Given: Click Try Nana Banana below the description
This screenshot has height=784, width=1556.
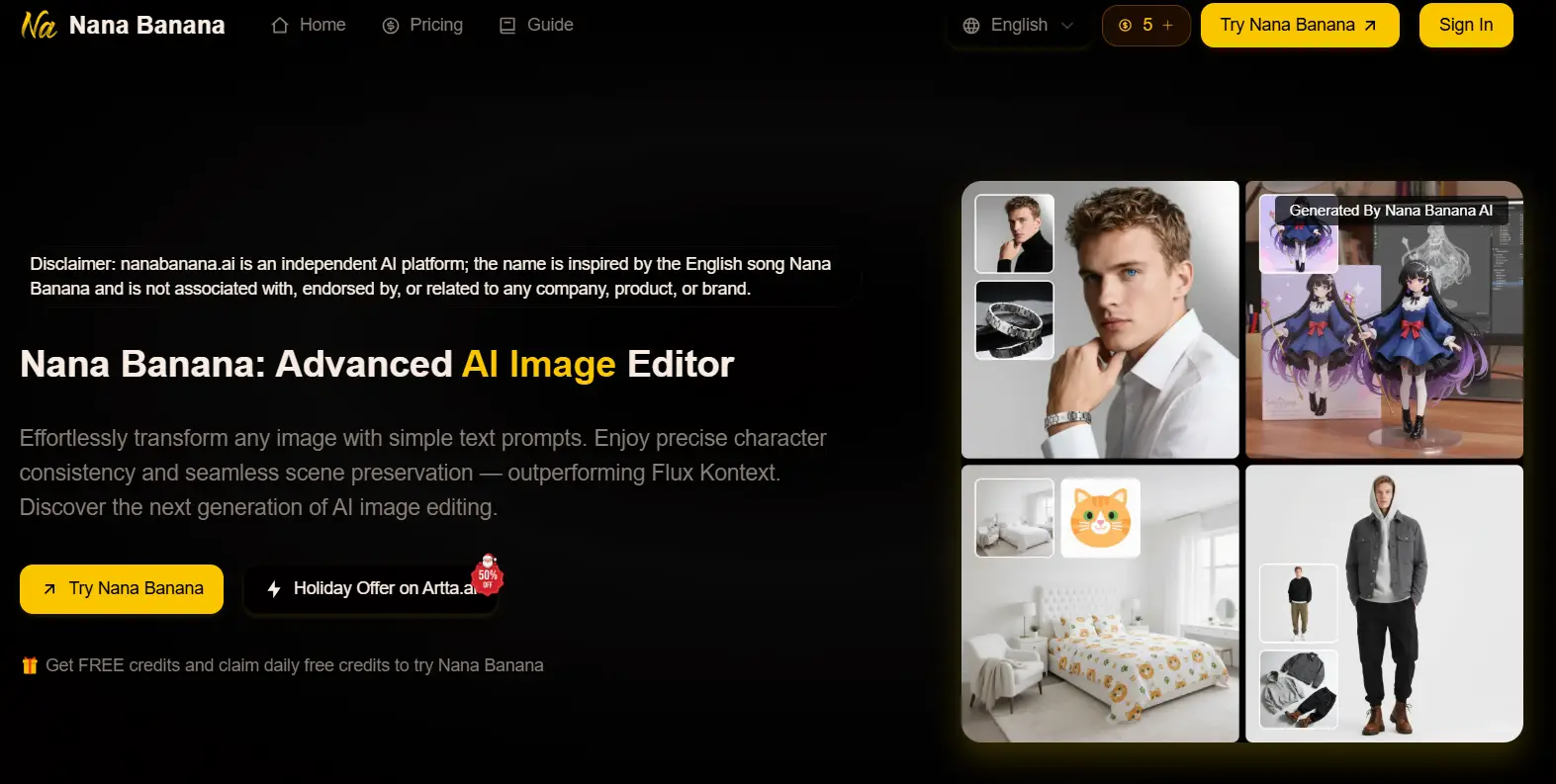Looking at the screenshot, I should pos(122,589).
